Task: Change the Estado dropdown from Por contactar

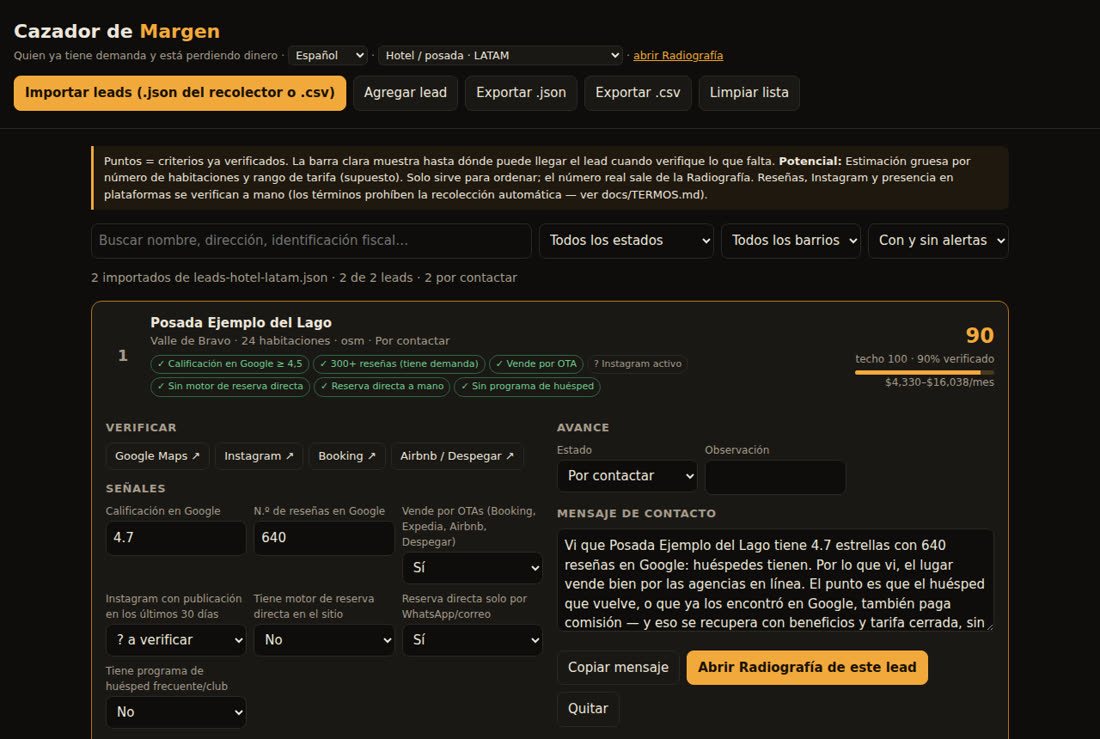Action: click(627, 476)
